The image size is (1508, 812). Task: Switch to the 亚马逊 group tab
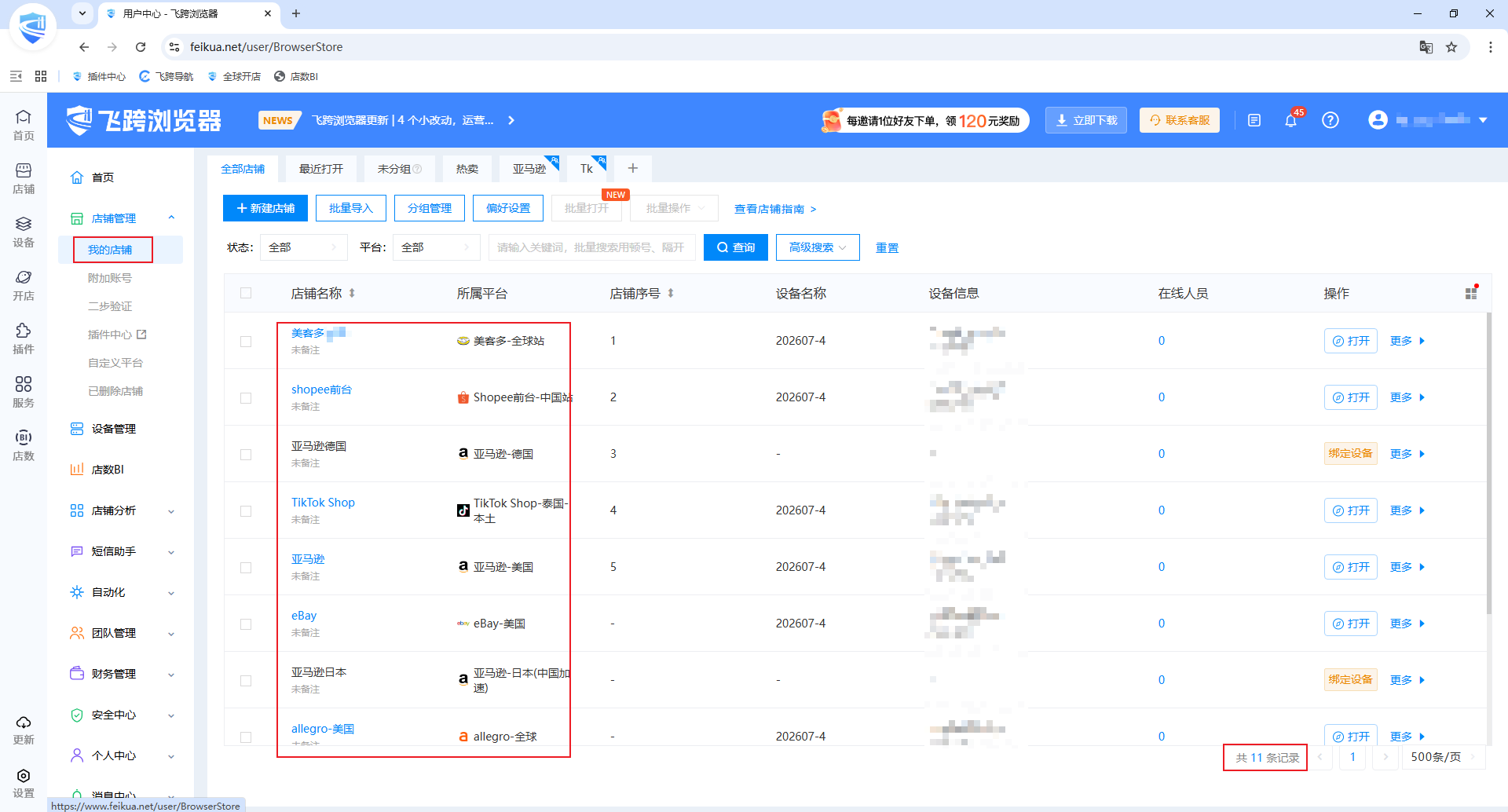coord(529,169)
